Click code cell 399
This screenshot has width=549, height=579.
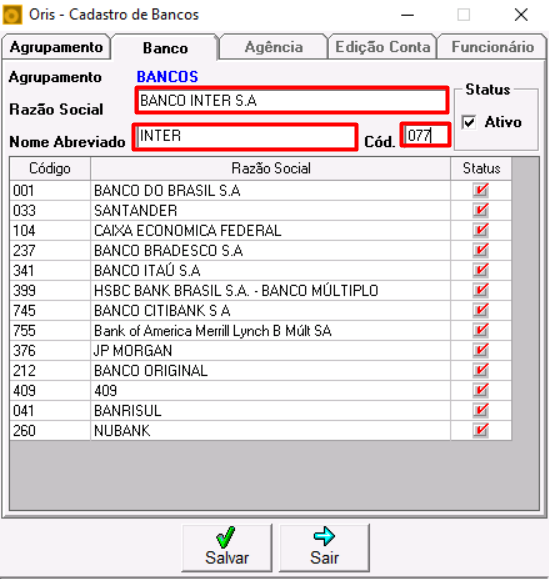pos(50,290)
